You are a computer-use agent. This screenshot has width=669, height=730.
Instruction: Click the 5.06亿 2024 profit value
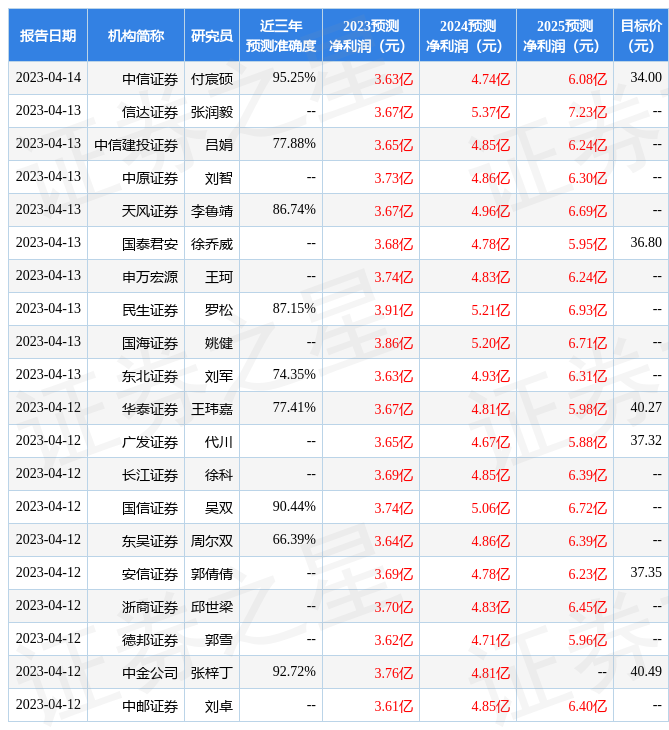[x=491, y=508]
